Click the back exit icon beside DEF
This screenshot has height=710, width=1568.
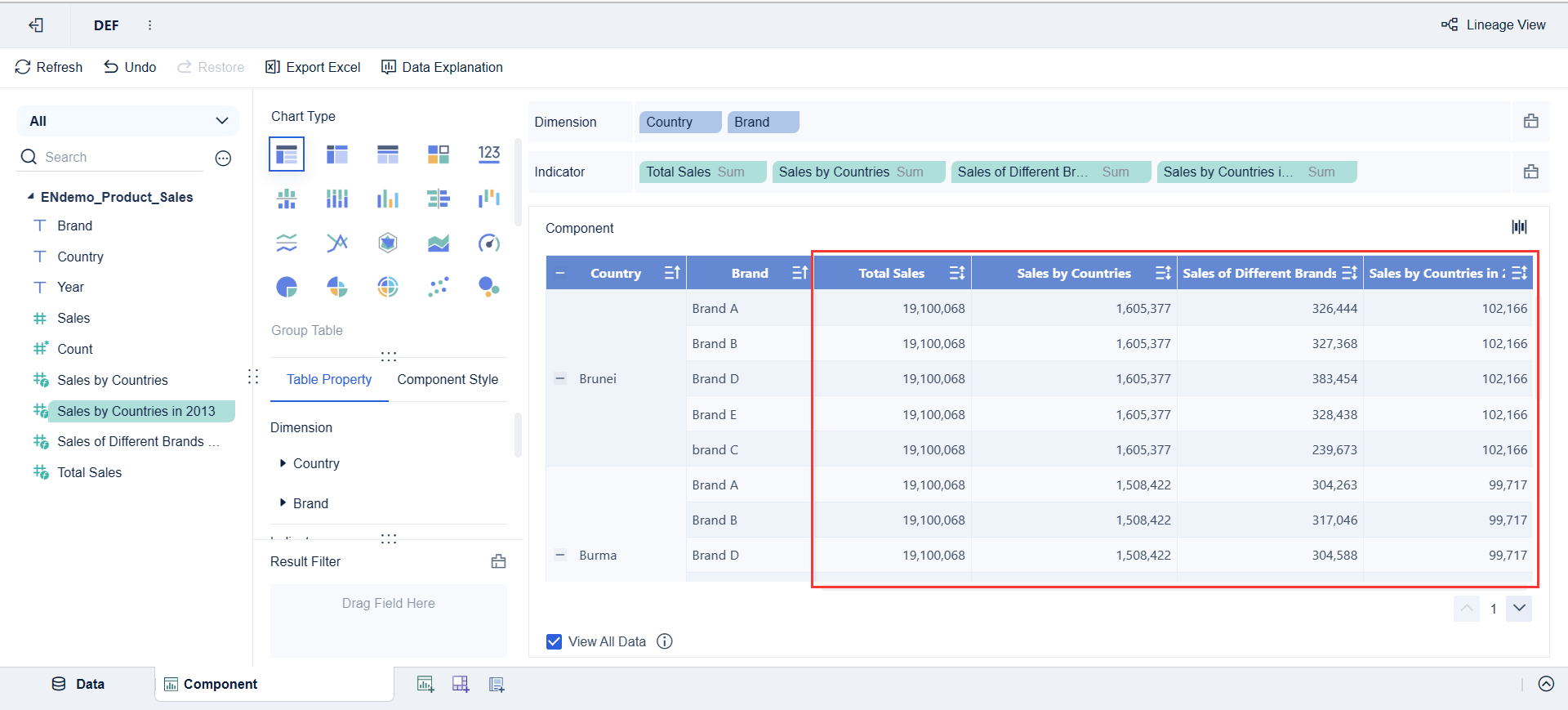[x=36, y=25]
